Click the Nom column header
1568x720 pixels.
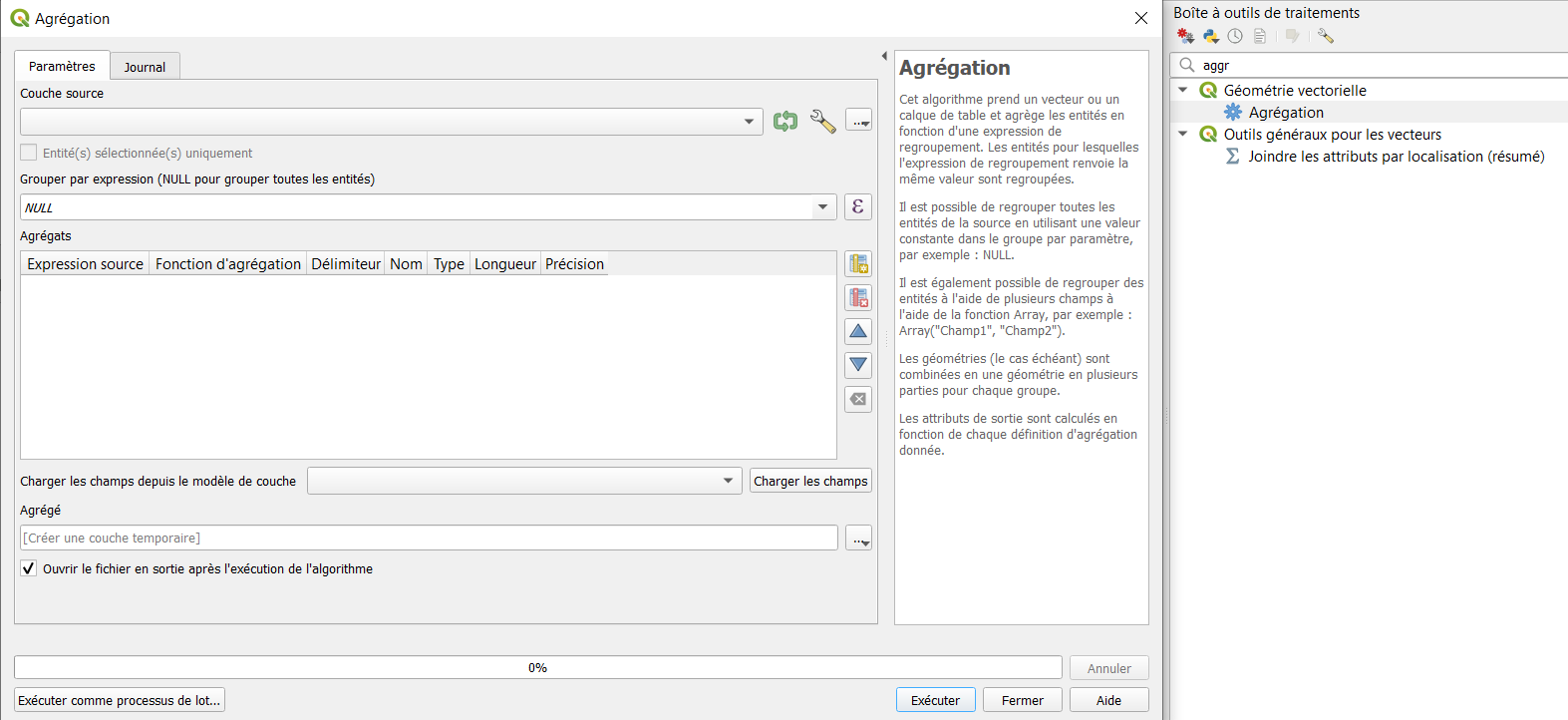[x=407, y=264]
